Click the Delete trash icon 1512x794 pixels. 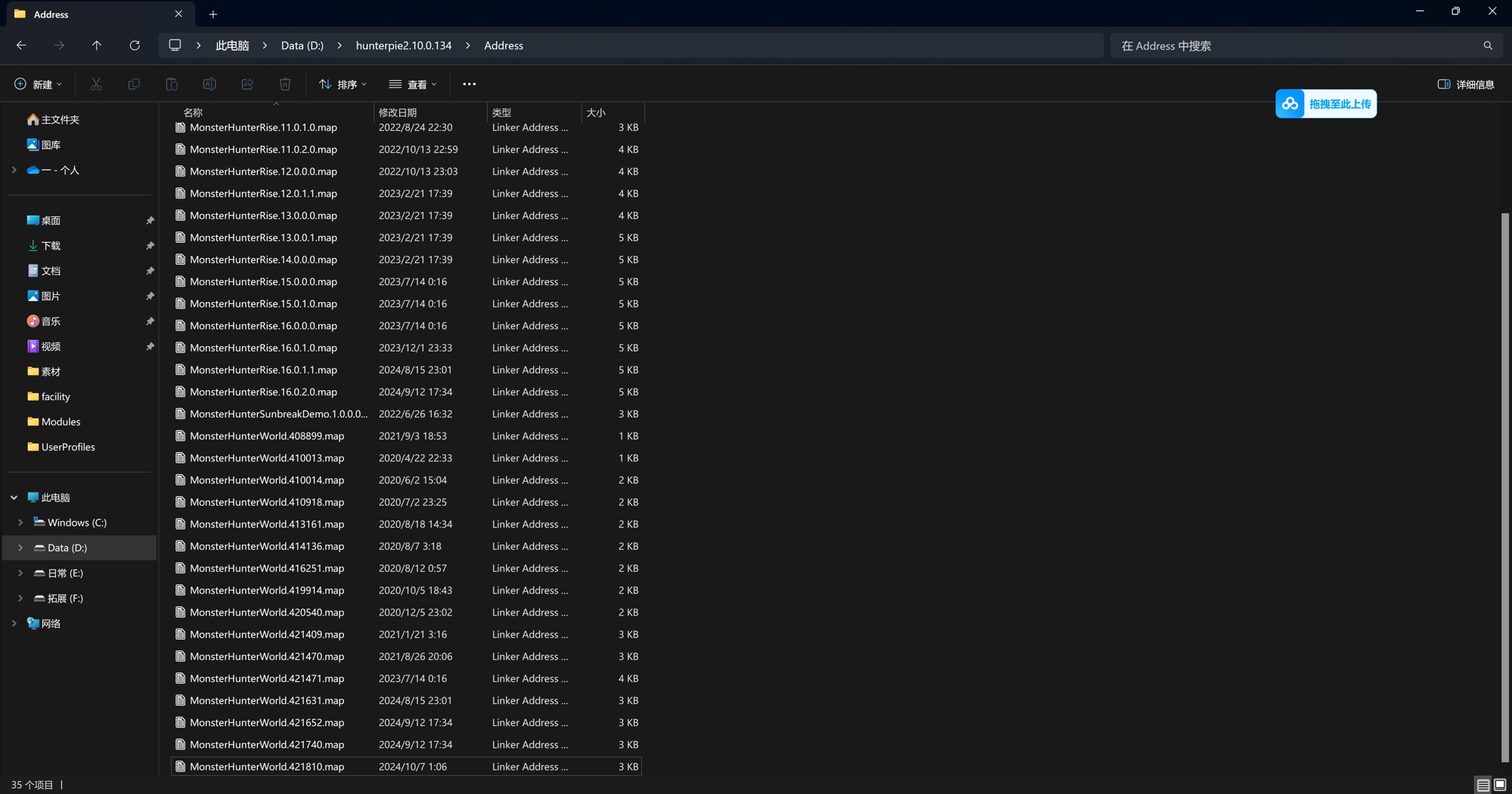click(x=285, y=84)
